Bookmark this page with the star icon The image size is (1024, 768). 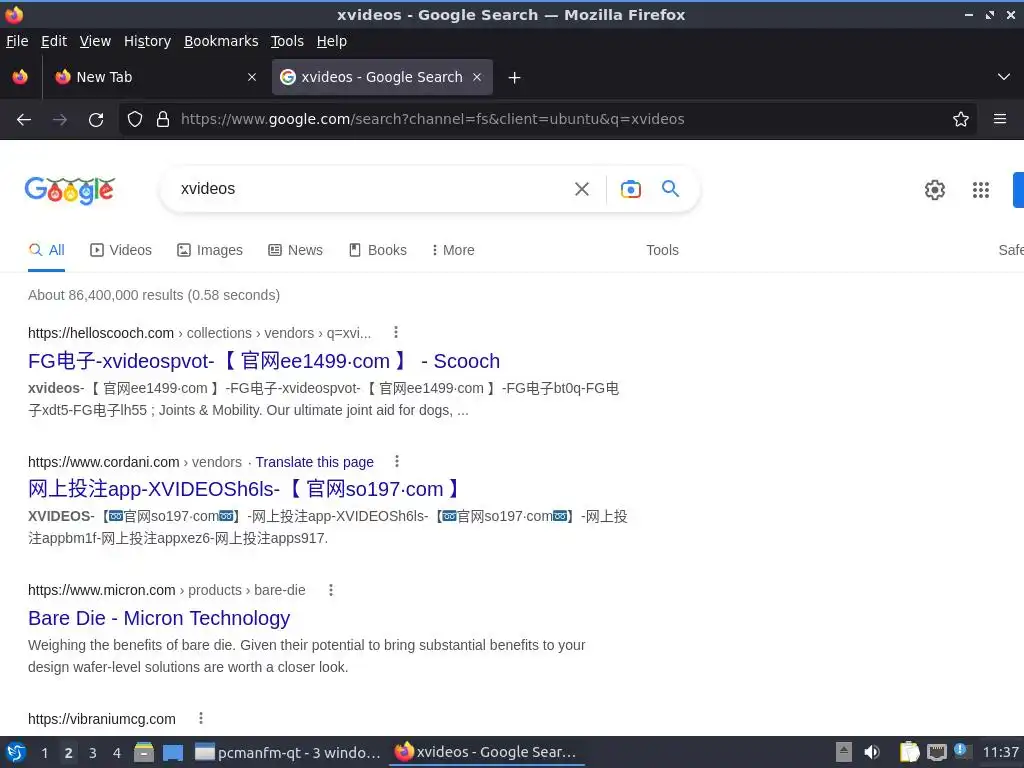tap(961, 119)
